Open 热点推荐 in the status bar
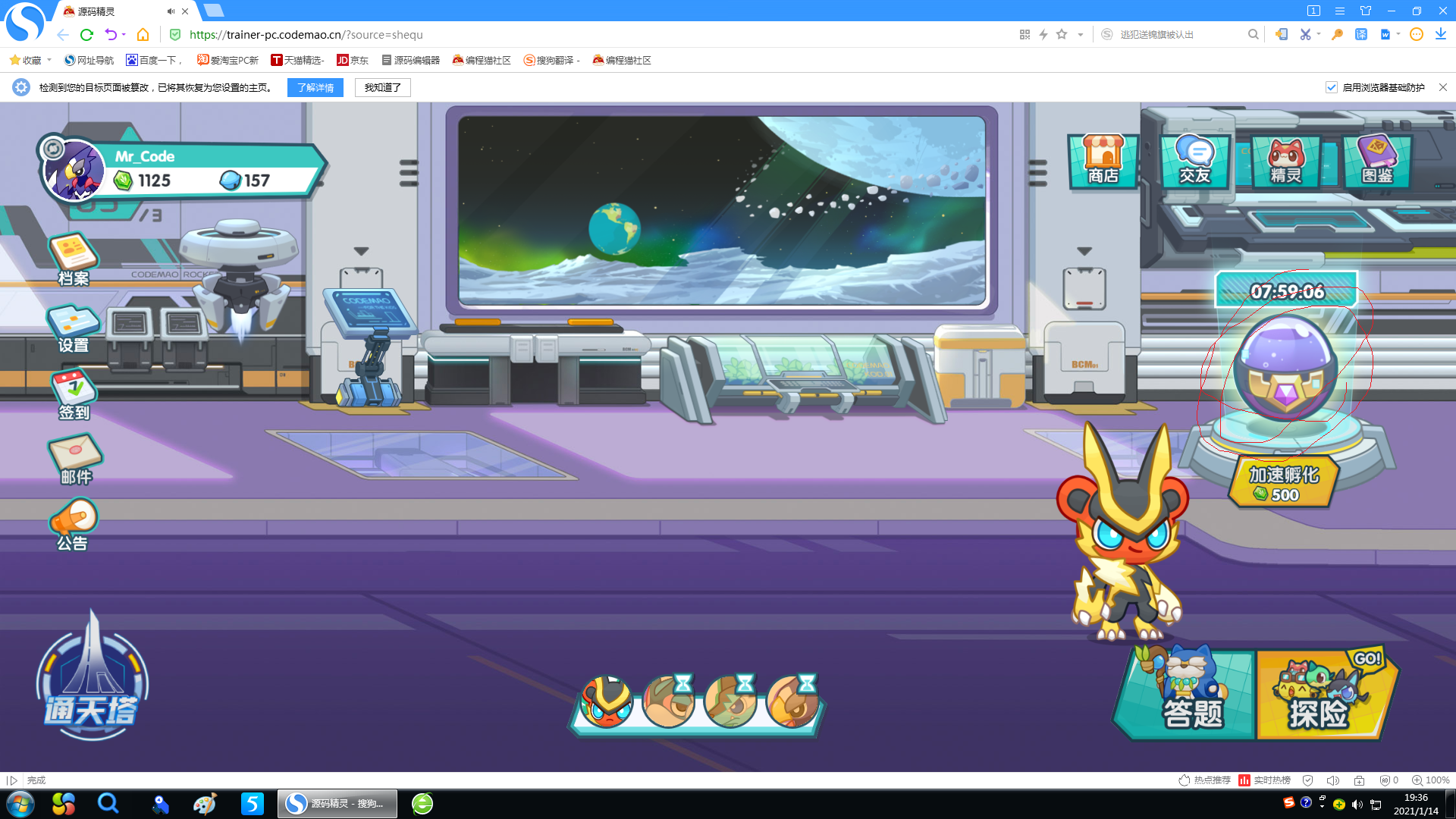Screen dimensions: 1456x819 pyautogui.click(x=1204, y=780)
